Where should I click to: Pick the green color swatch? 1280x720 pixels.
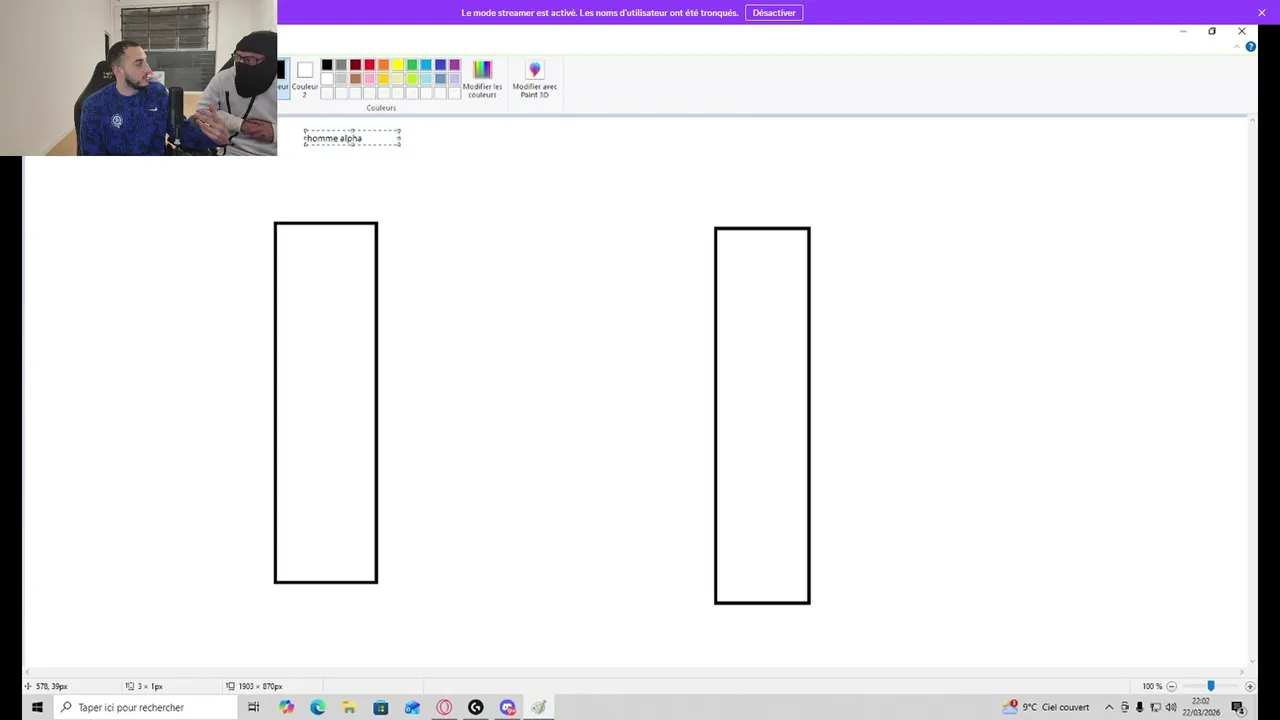(412, 65)
